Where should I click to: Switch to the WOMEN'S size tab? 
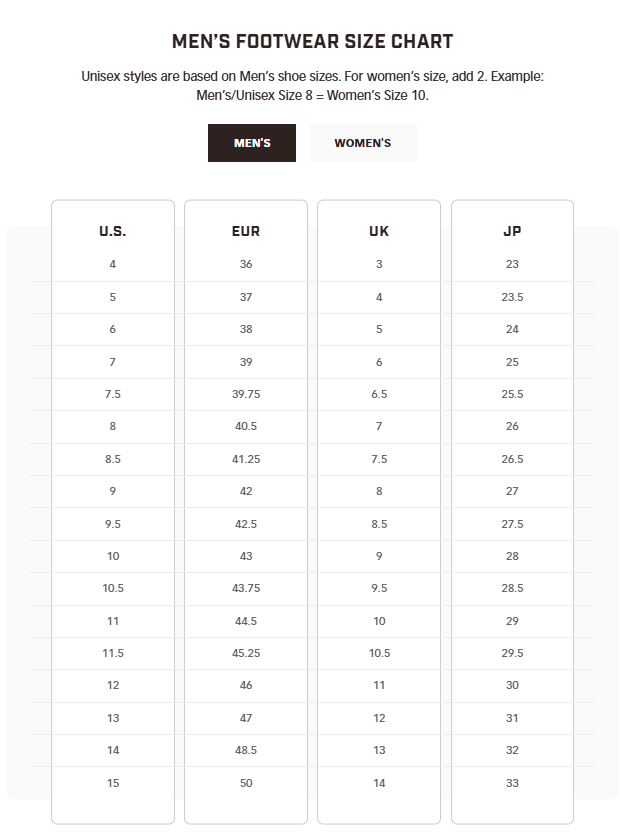coord(362,143)
